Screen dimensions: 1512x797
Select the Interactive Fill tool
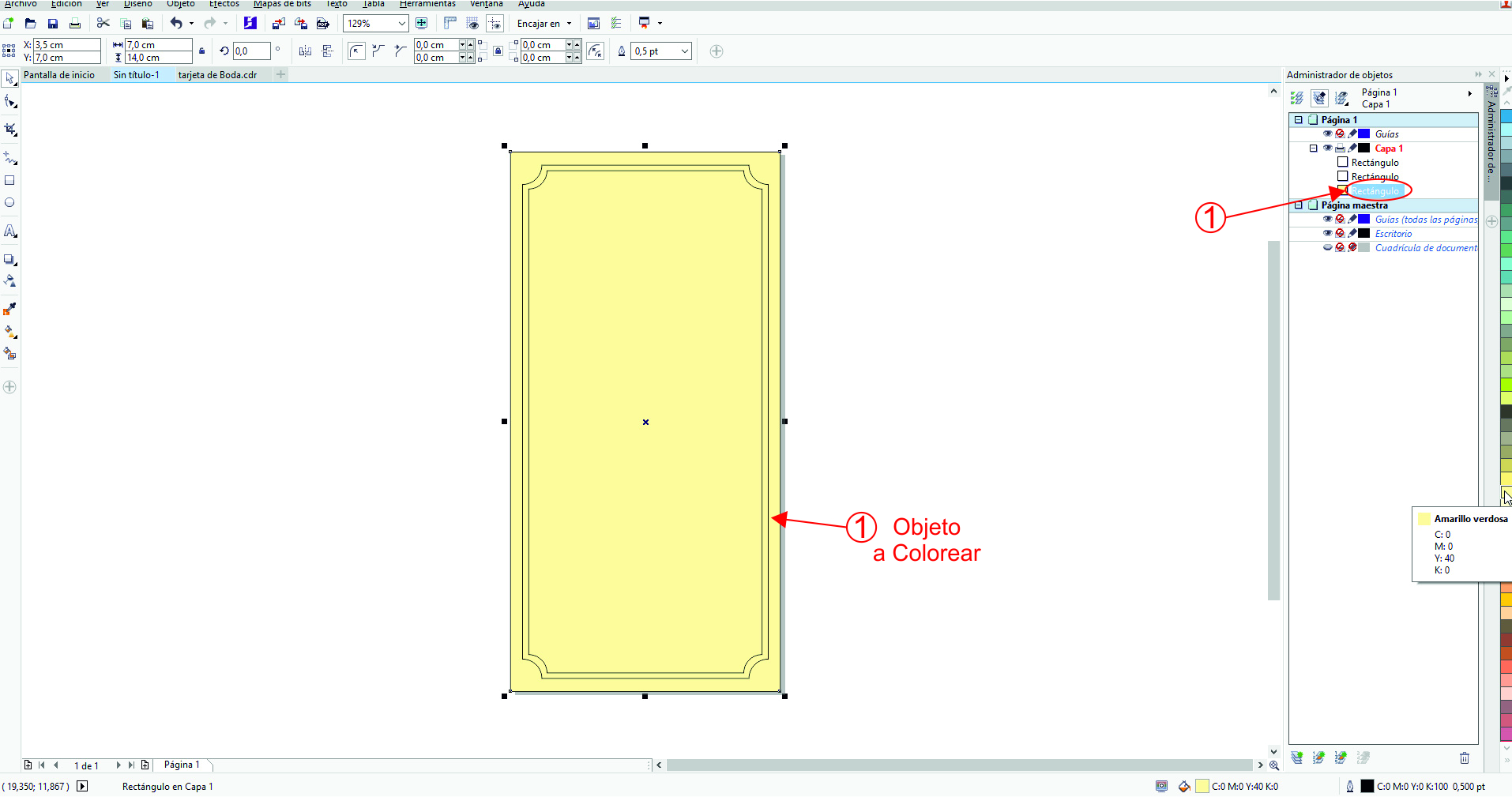[9, 332]
